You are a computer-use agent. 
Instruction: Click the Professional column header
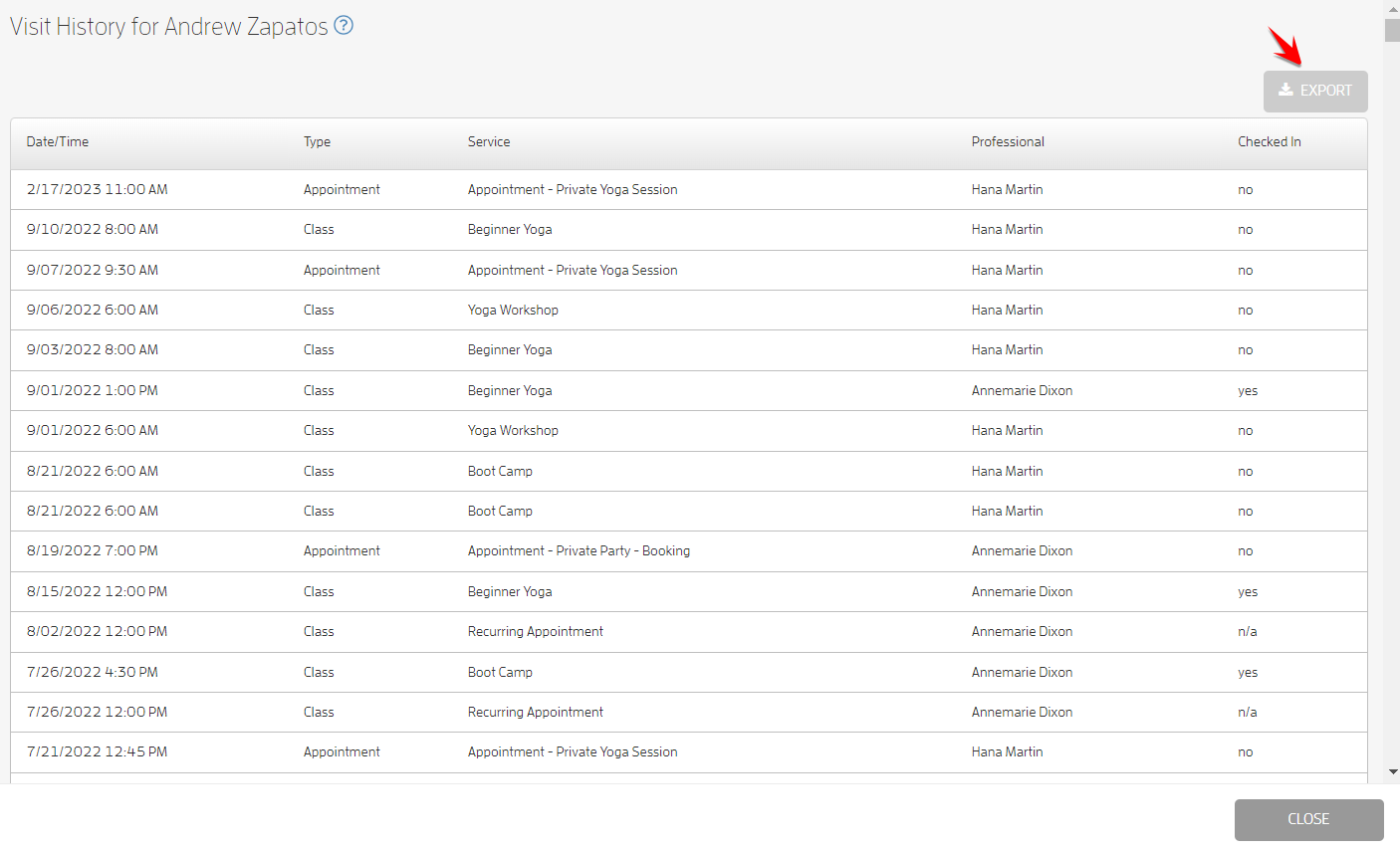point(1008,142)
